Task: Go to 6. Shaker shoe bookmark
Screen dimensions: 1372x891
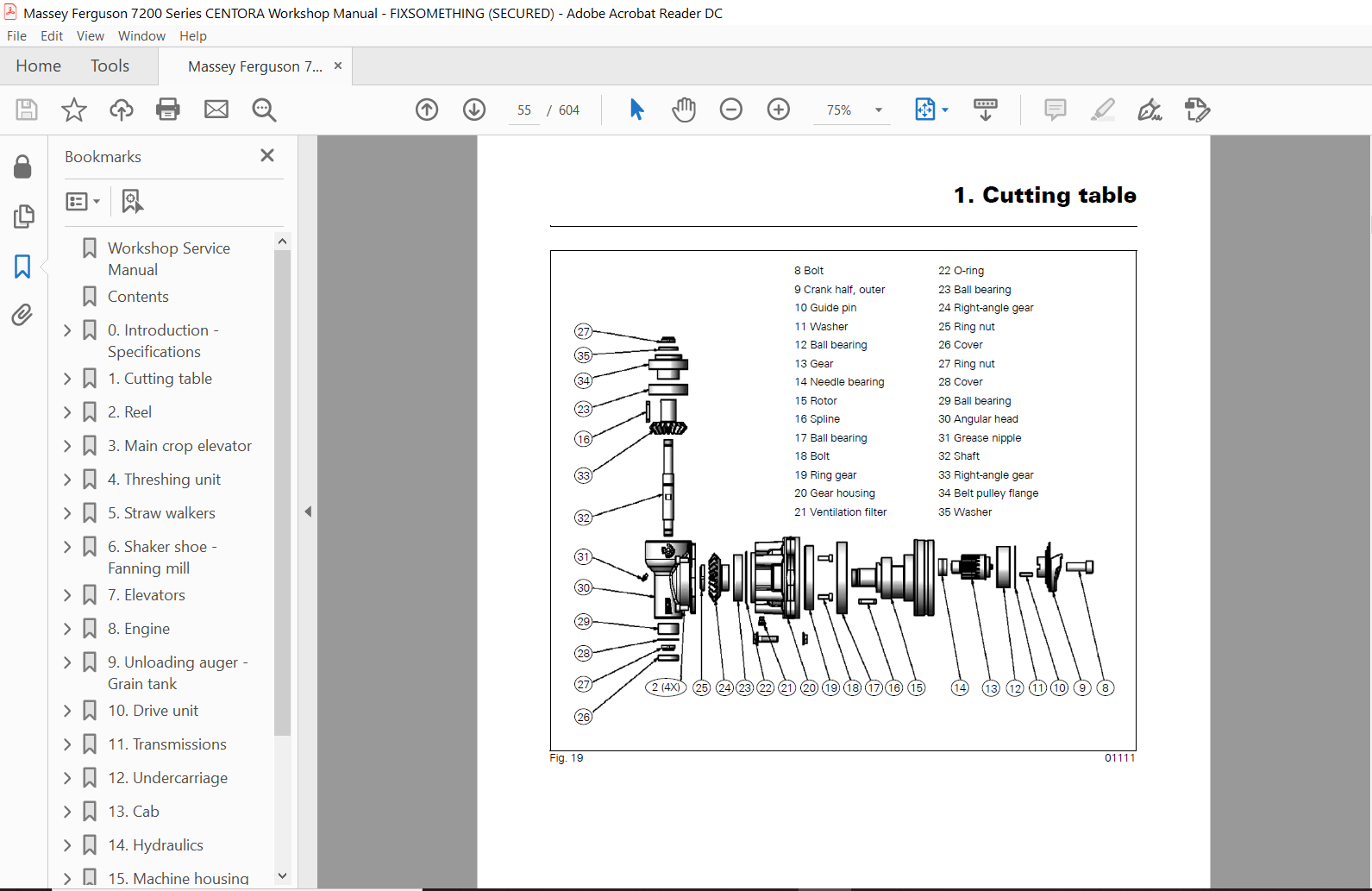Action: (x=162, y=557)
